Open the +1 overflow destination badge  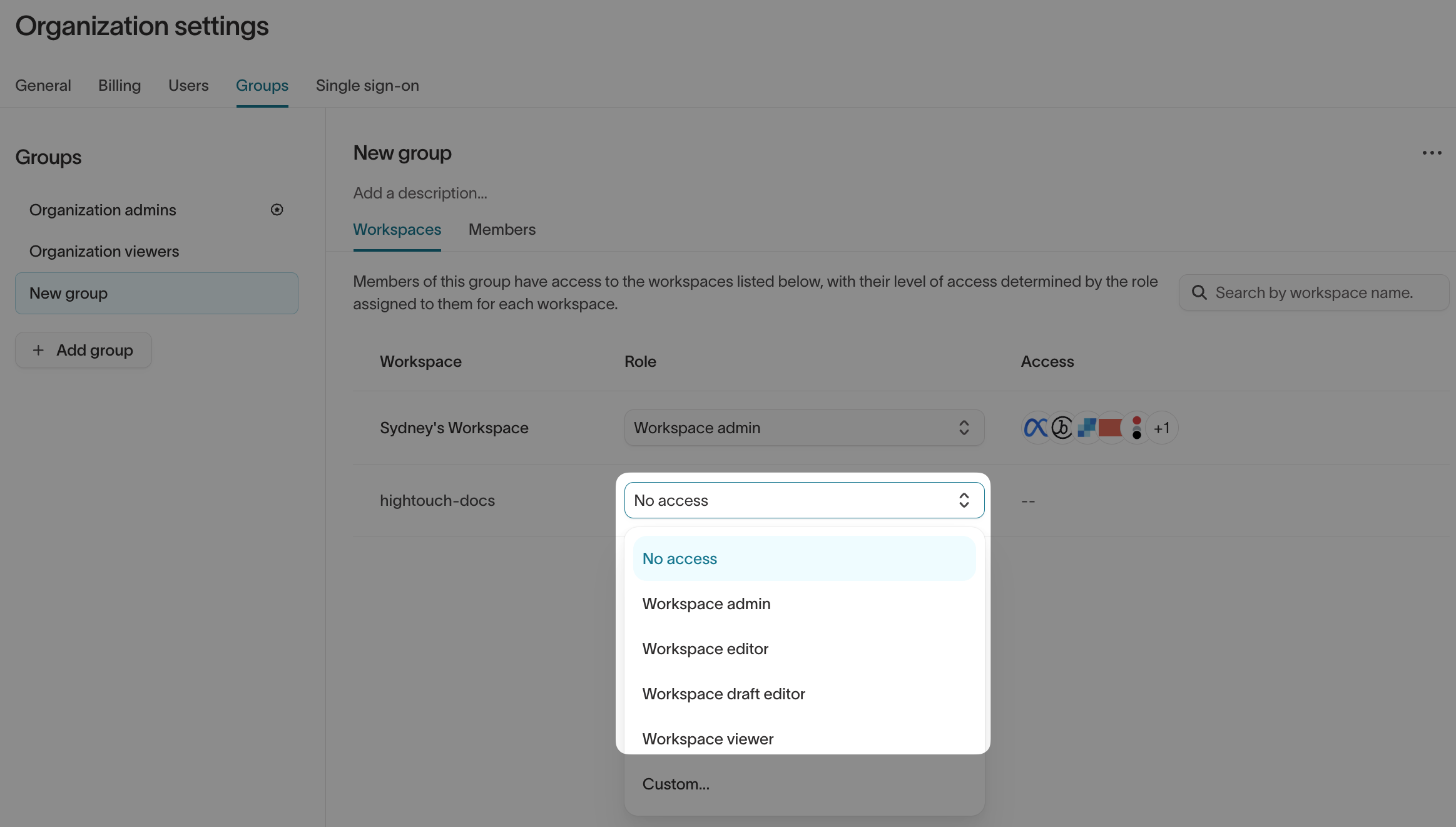pyautogui.click(x=1163, y=428)
